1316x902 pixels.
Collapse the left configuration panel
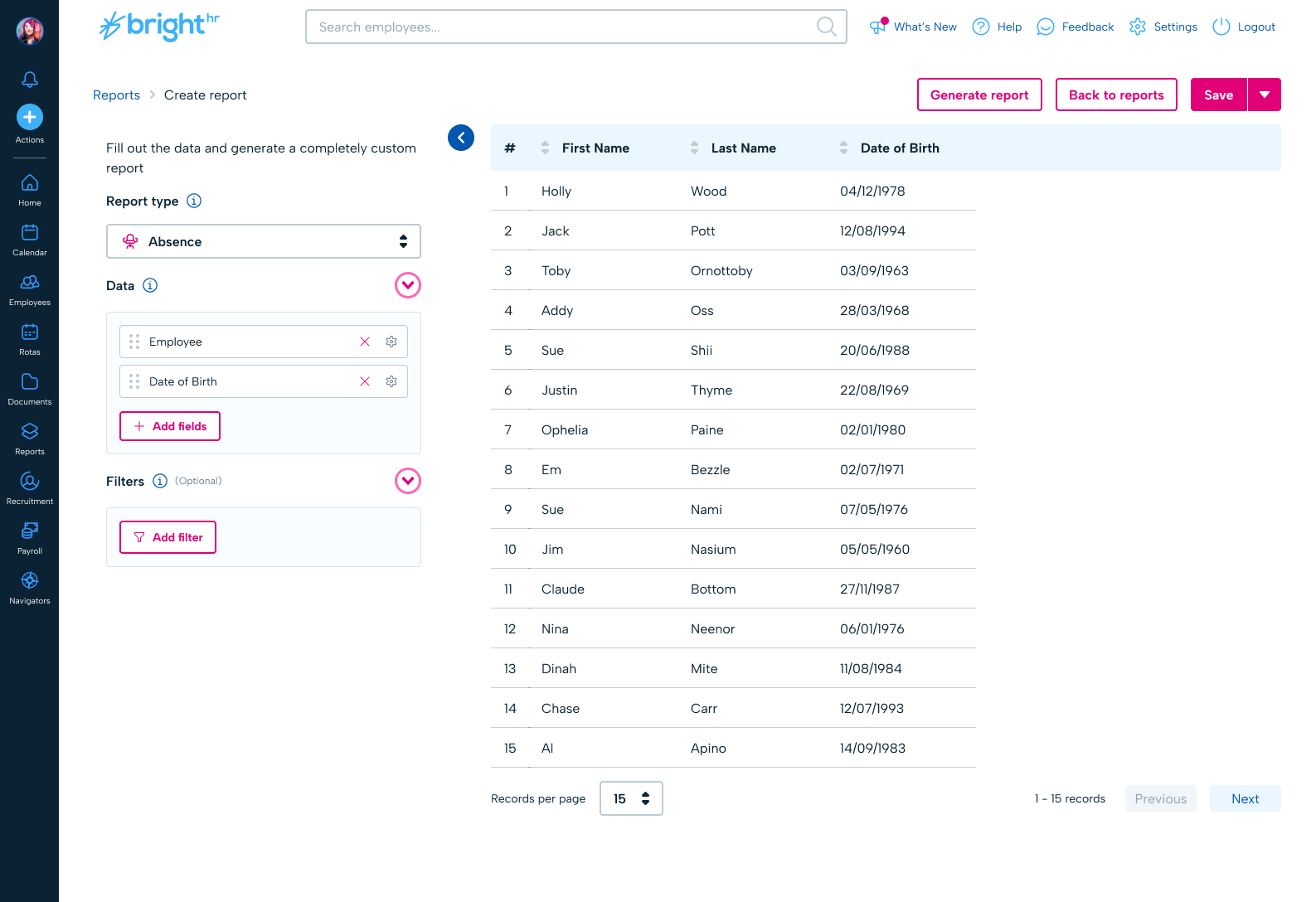(461, 138)
